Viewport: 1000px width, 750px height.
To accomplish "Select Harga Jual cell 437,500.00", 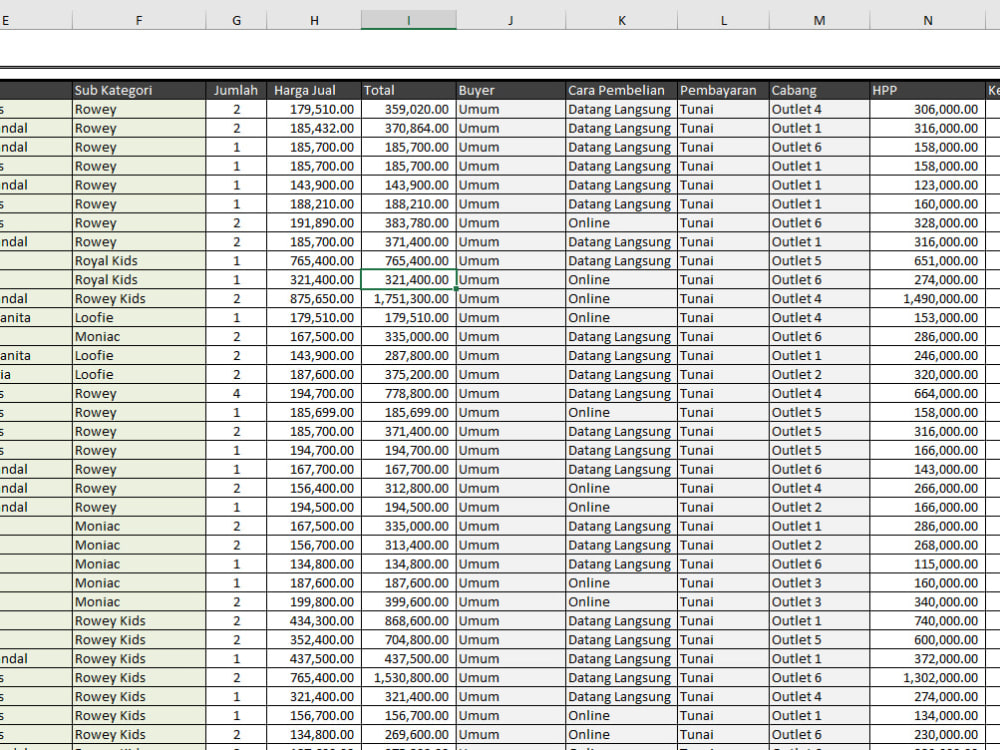I will click(x=314, y=658).
